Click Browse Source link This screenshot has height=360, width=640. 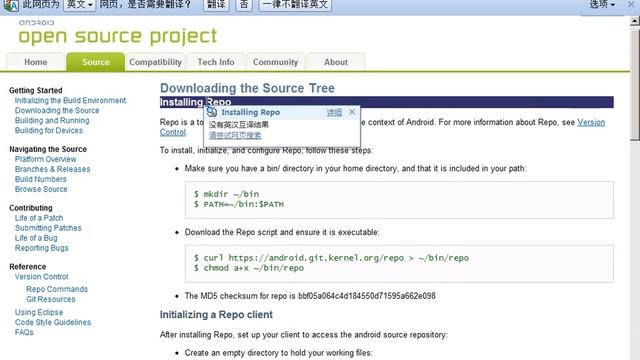tap(41, 189)
